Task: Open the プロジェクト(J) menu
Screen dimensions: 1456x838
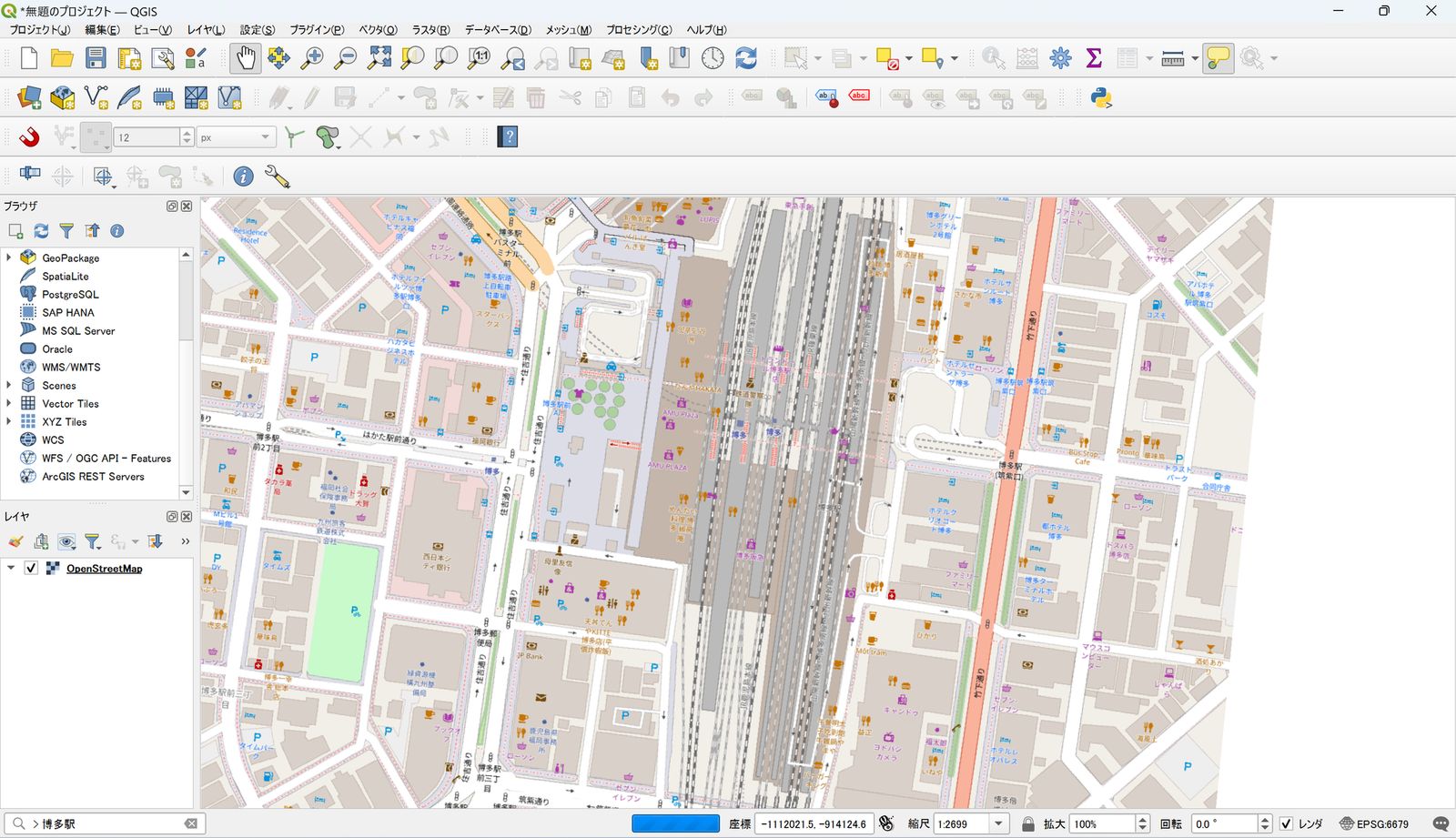Action: coord(39,30)
